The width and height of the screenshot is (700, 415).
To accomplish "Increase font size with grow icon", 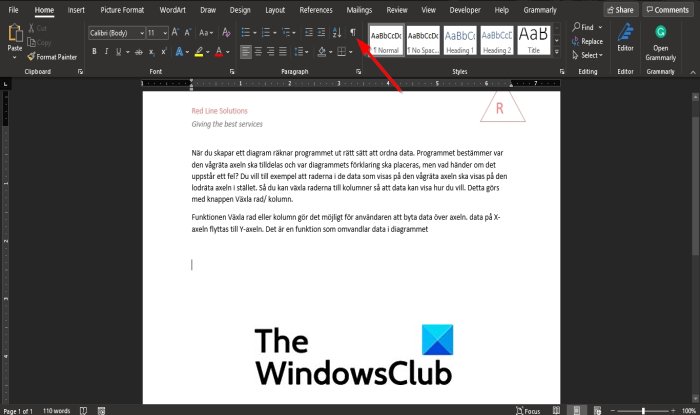I will click(x=175, y=33).
